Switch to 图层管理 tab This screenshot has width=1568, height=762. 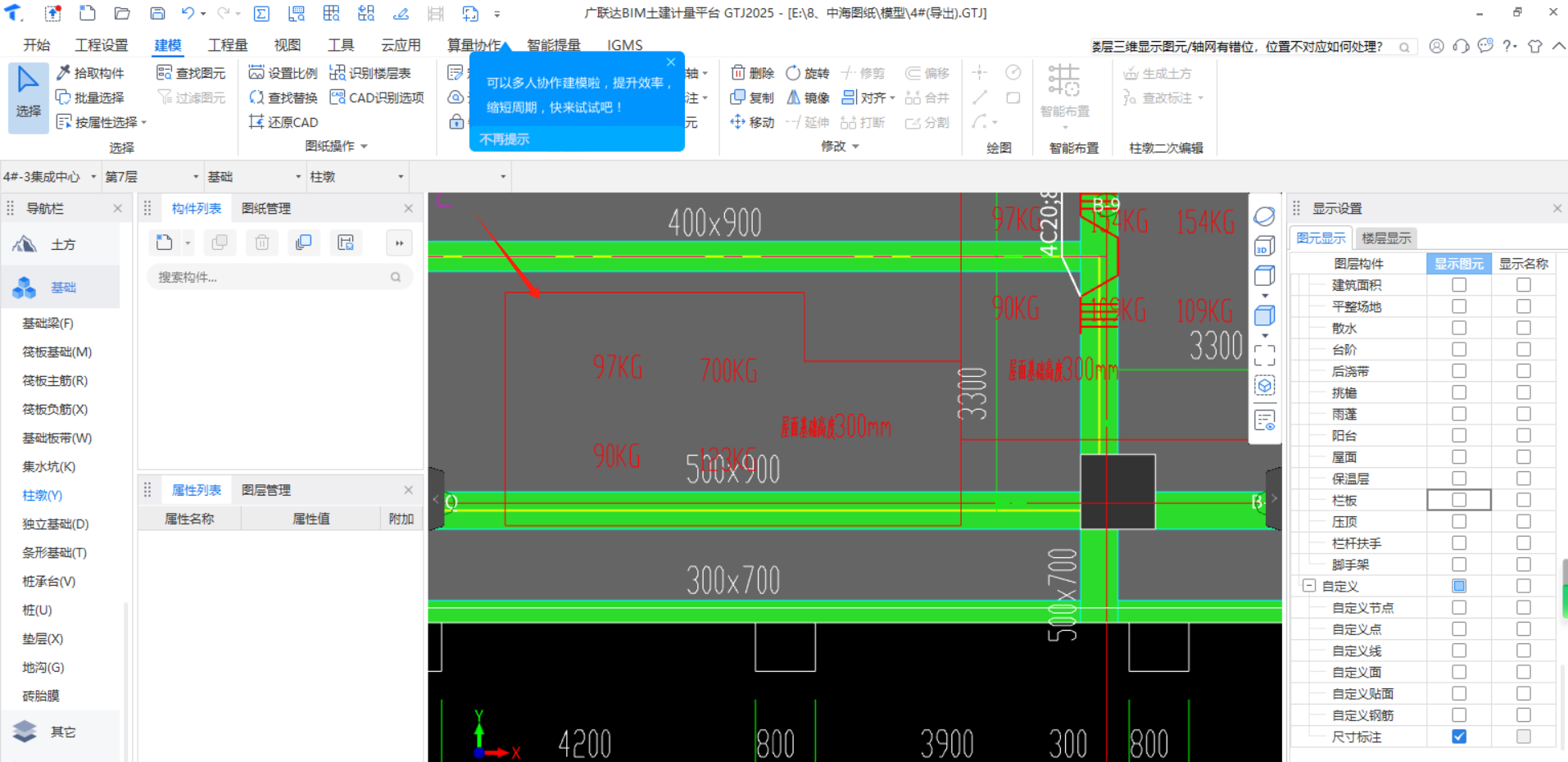tap(266, 490)
